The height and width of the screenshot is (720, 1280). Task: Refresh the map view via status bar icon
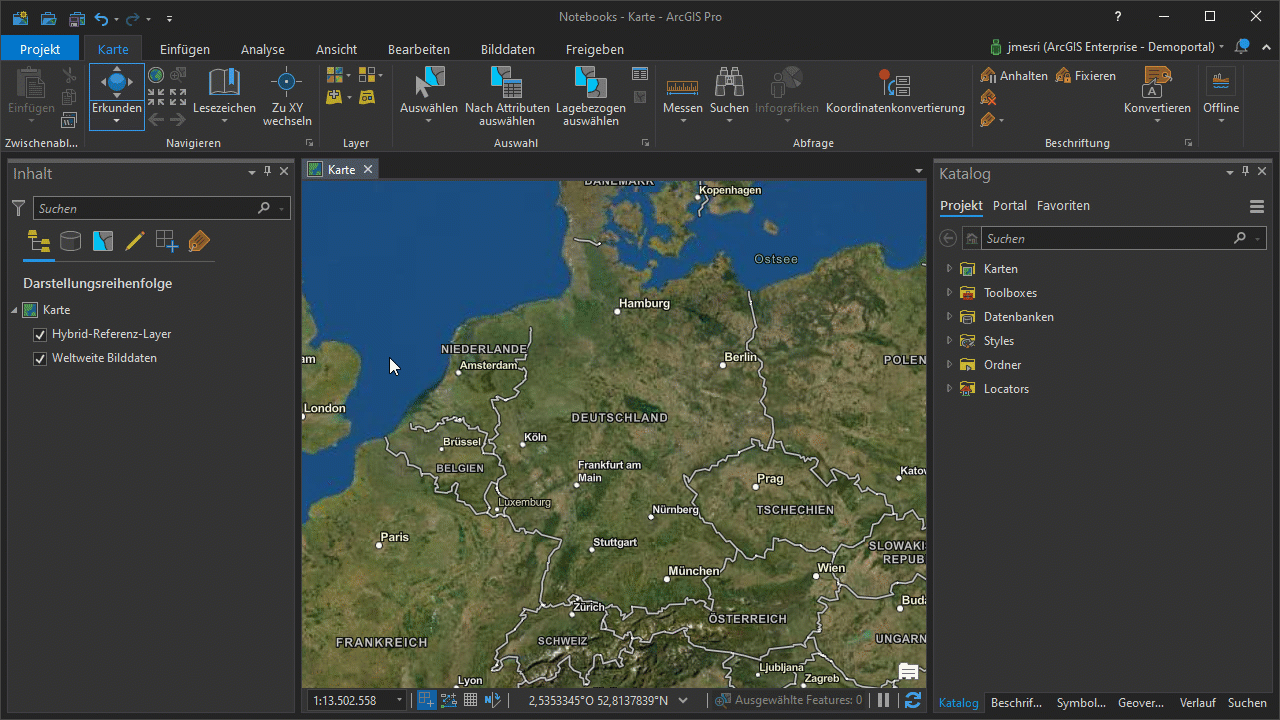pyautogui.click(x=911, y=700)
